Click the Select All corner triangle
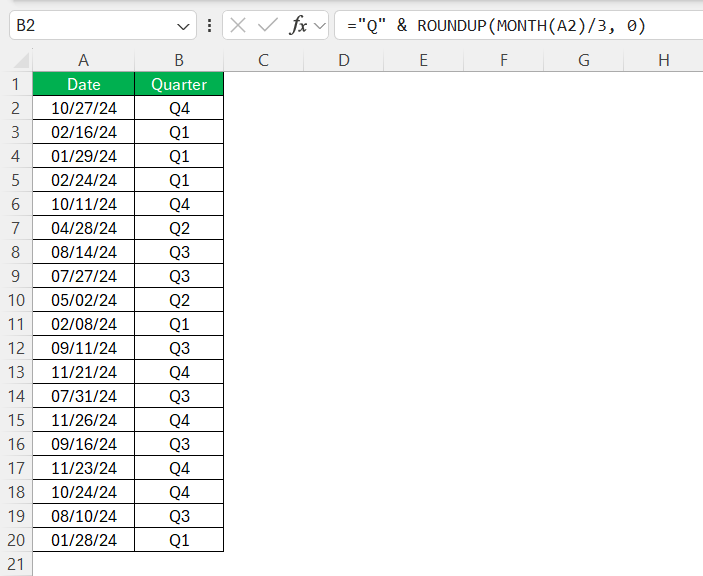Screen dimensions: 703x576 [21, 60]
